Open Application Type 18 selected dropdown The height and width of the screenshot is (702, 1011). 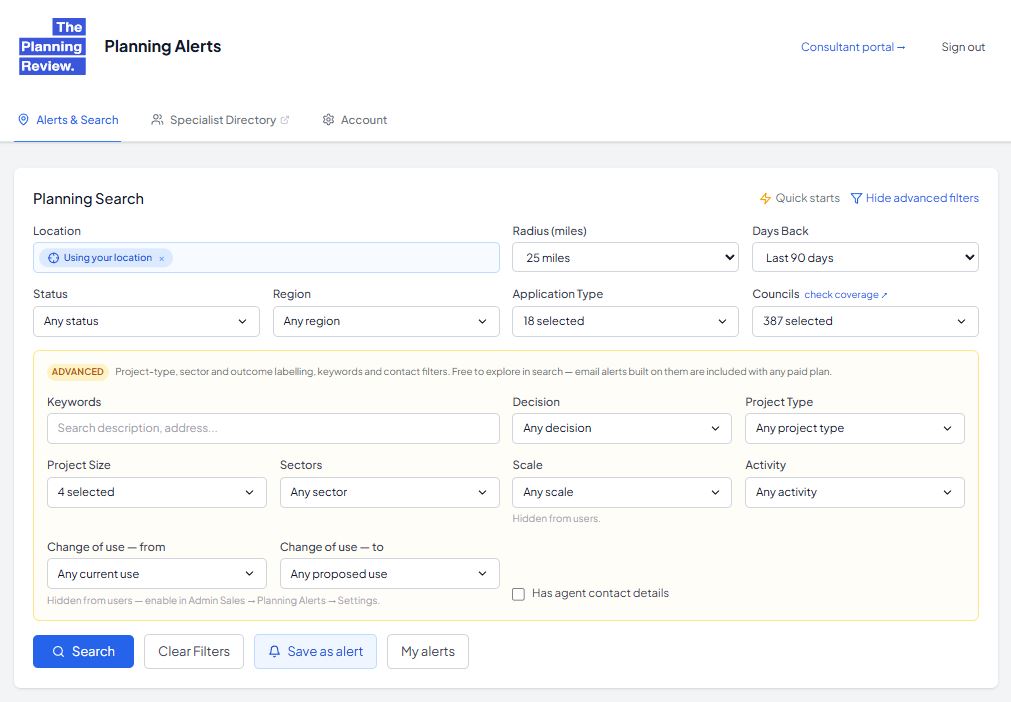tap(625, 321)
